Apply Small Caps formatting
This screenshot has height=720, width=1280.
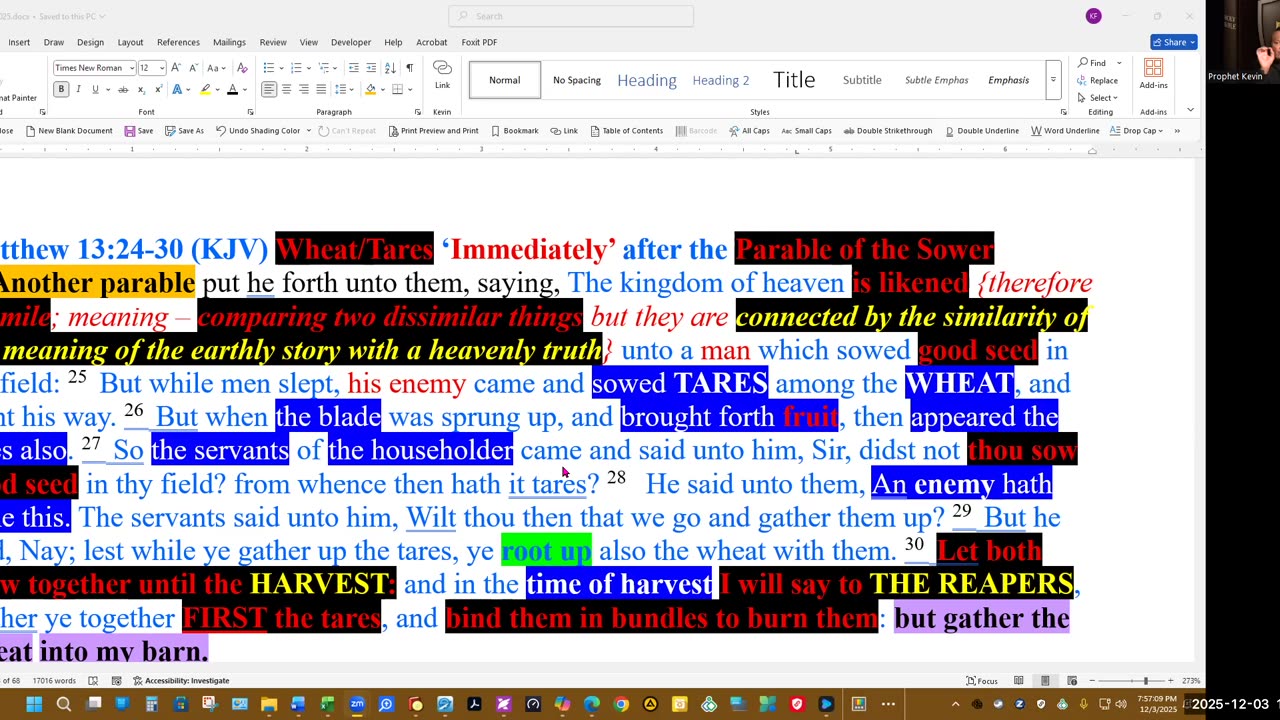(806, 131)
